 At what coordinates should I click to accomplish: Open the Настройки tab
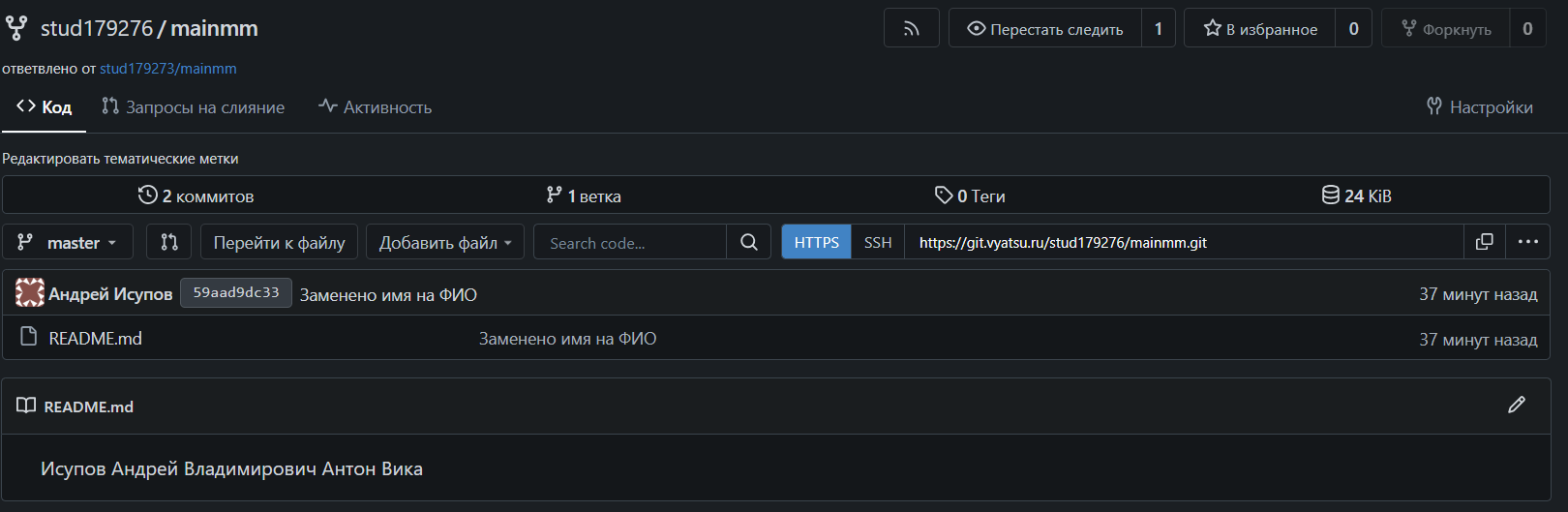(x=1479, y=107)
